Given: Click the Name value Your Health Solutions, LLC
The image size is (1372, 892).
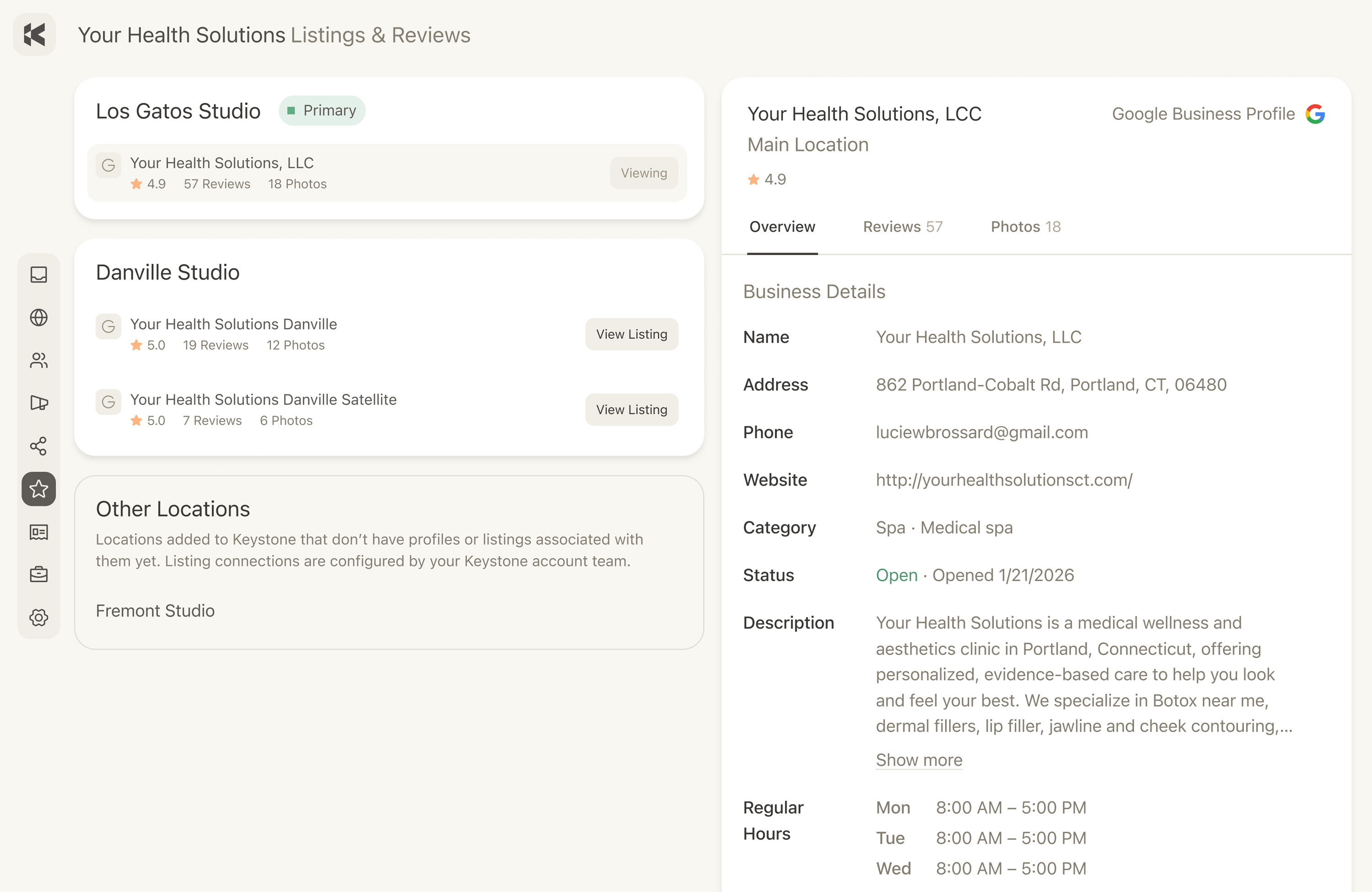Looking at the screenshot, I should pyautogui.click(x=979, y=337).
